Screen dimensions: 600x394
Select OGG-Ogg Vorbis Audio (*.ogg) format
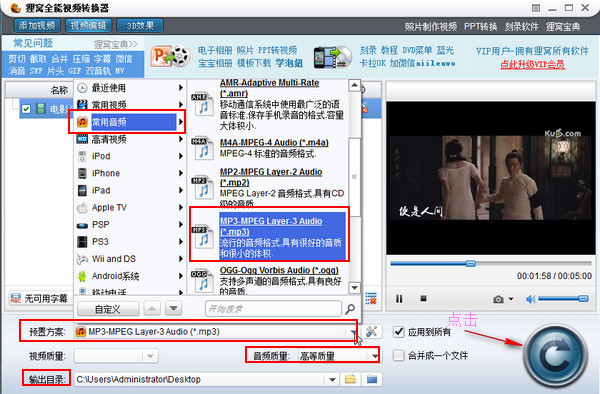[279, 270]
